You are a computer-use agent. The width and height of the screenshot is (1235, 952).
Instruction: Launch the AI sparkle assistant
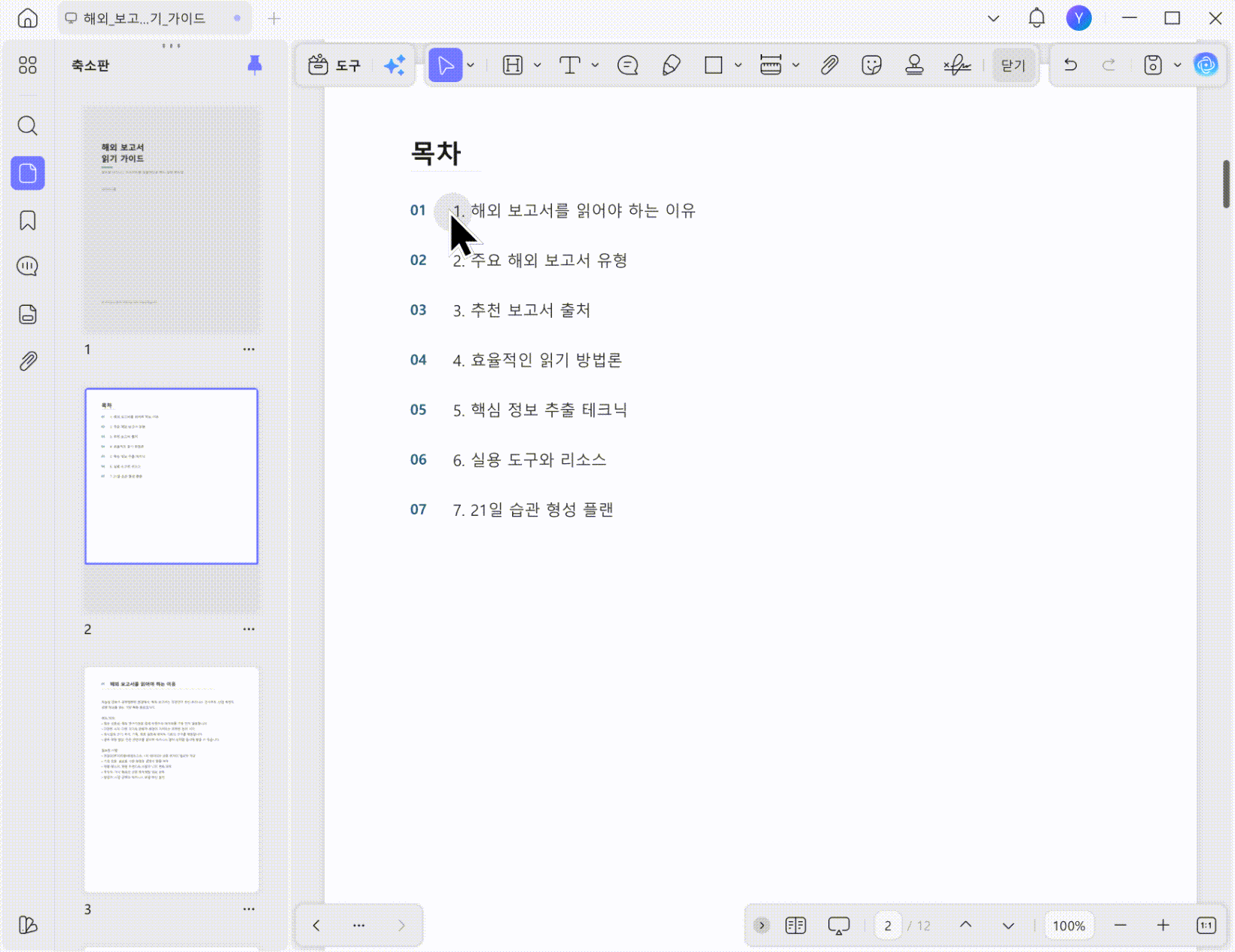[395, 66]
